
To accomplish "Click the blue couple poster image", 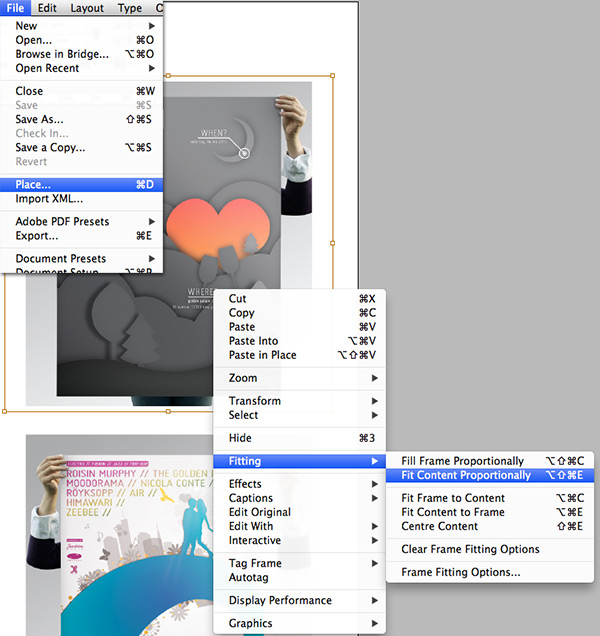I will click(122, 535).
